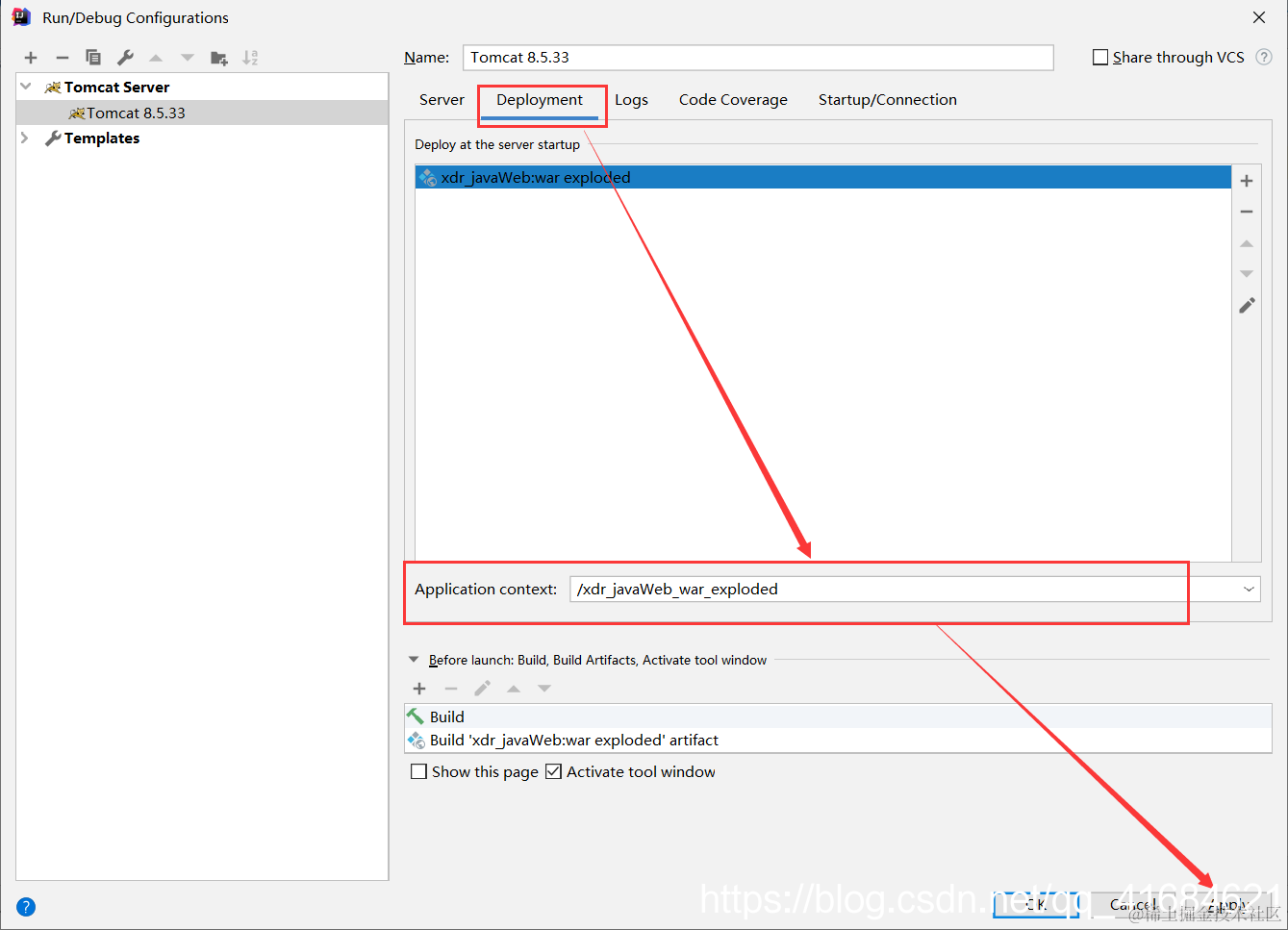Remove selected configuration with minus icon
Image resolution: width=1288 pixels, height=930 pixels.
(x=63, y=58)
